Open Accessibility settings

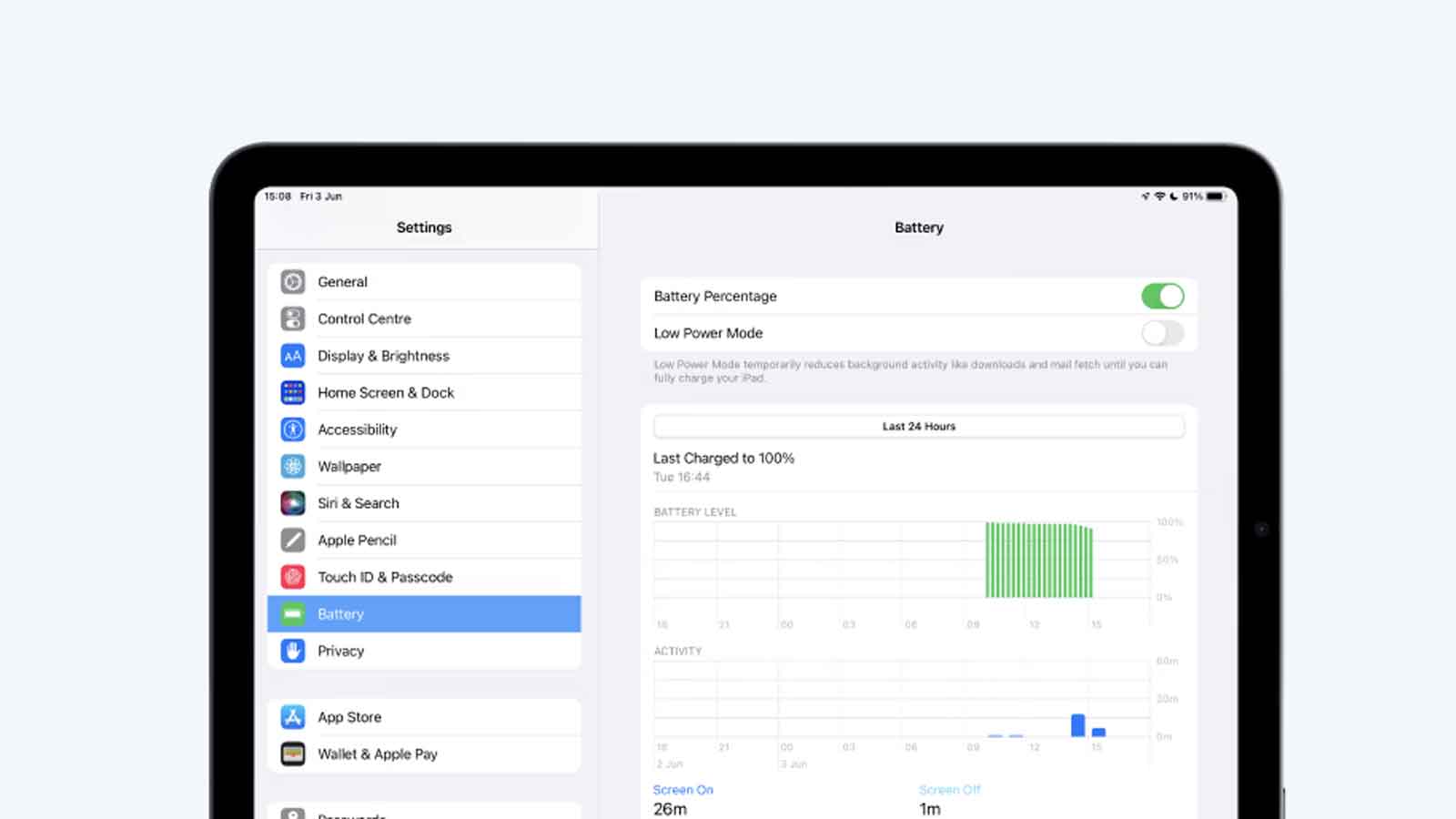pos(424,430)
